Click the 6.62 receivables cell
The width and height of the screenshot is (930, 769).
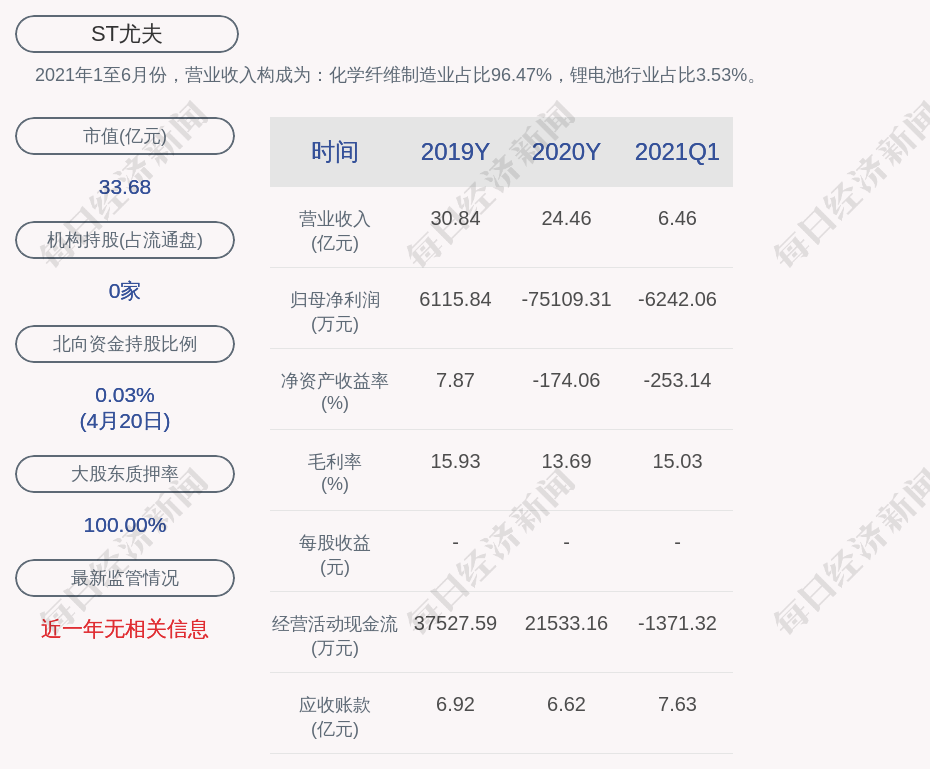pos(566,704)
